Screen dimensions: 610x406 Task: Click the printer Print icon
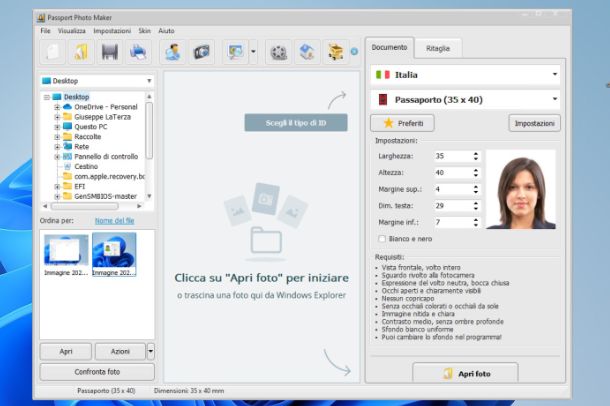pos(138,52)
